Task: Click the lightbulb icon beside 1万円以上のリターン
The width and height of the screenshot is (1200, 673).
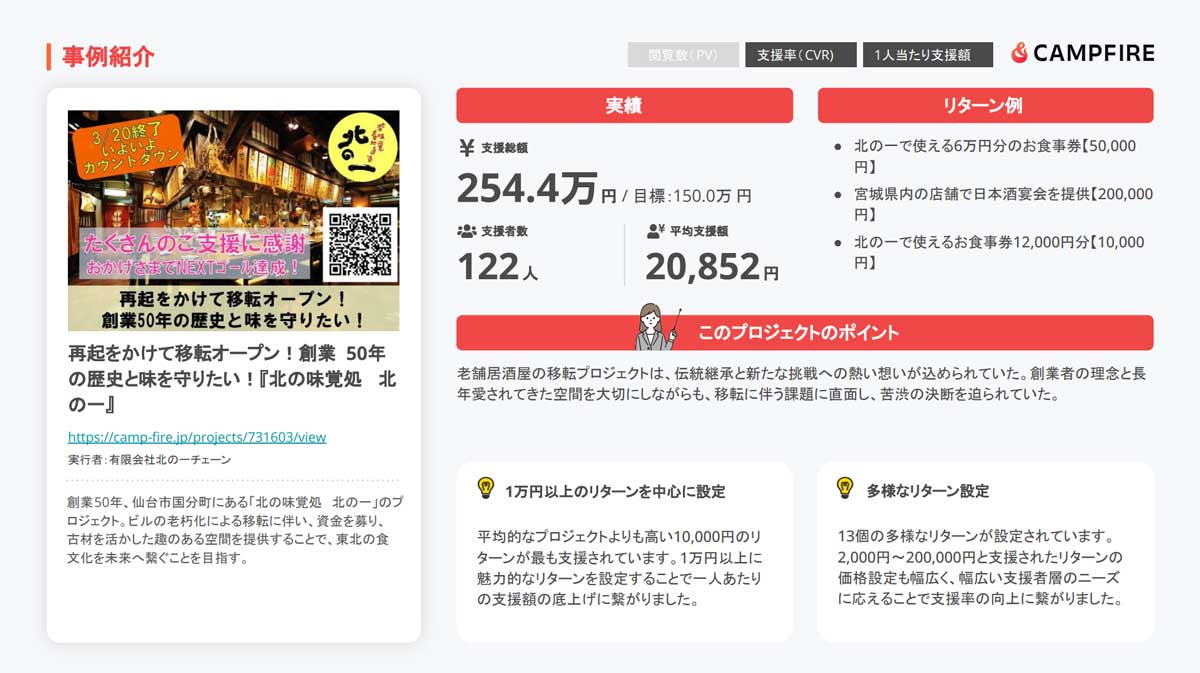Action: 486,488
